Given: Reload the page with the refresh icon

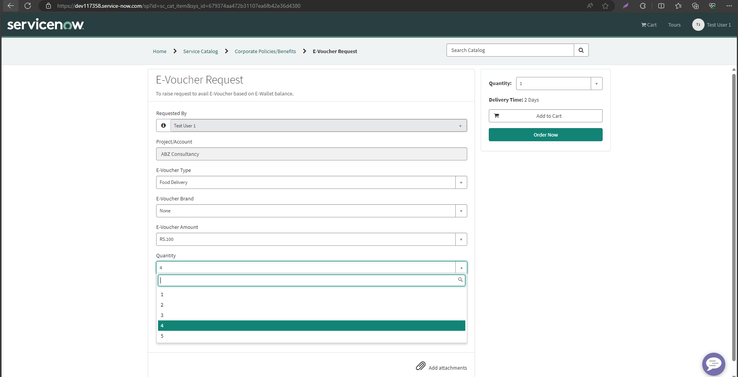Looking at the screenshot, I should pos(28,6).
